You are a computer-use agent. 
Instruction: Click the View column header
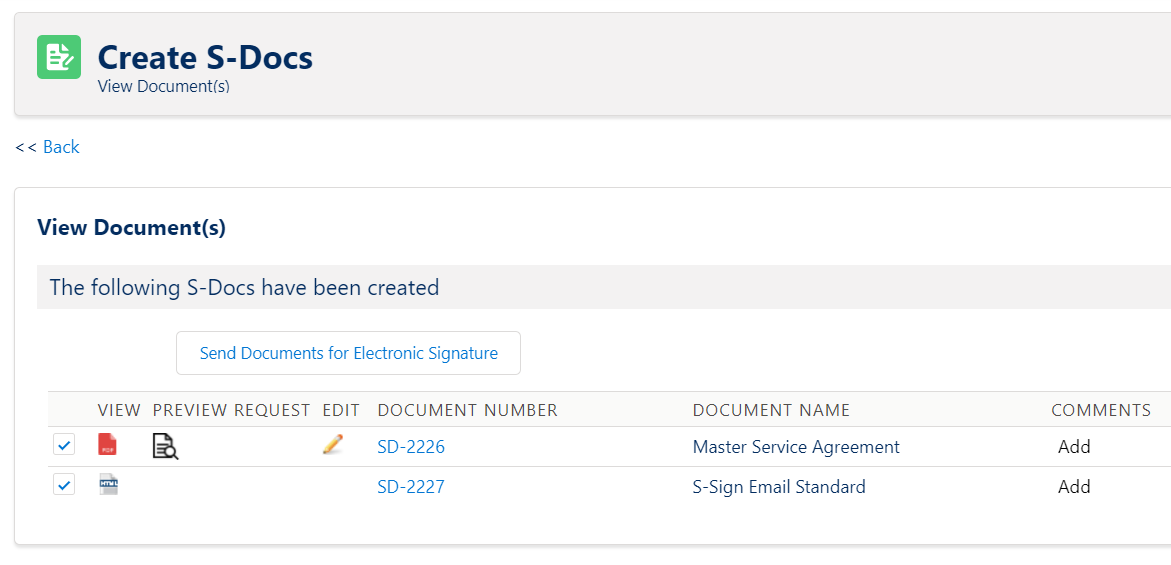pyautogui.click(x=119, y=410)
